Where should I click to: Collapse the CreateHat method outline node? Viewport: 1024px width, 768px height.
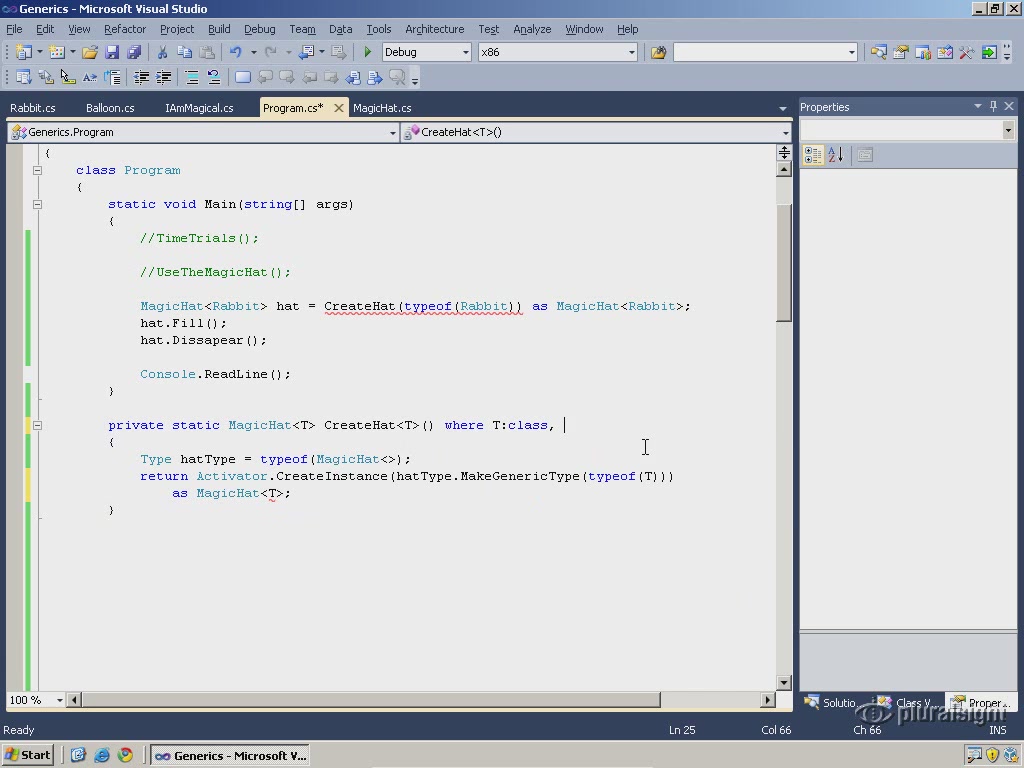click(37, 425)
